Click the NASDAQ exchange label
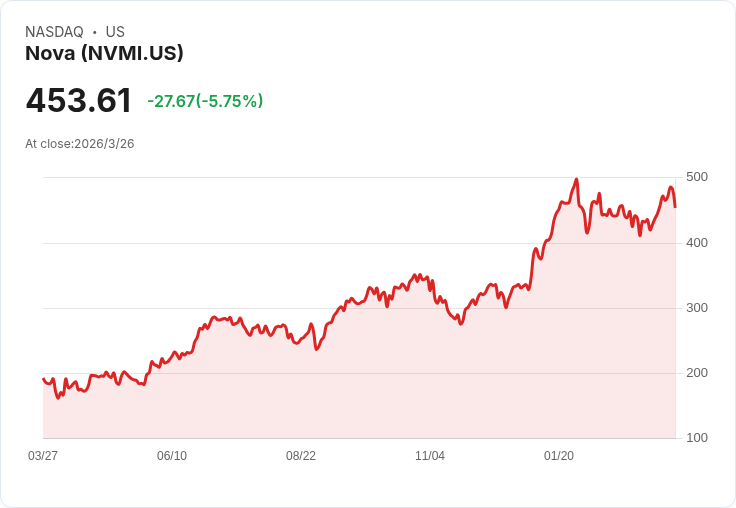 coord(54,32)
